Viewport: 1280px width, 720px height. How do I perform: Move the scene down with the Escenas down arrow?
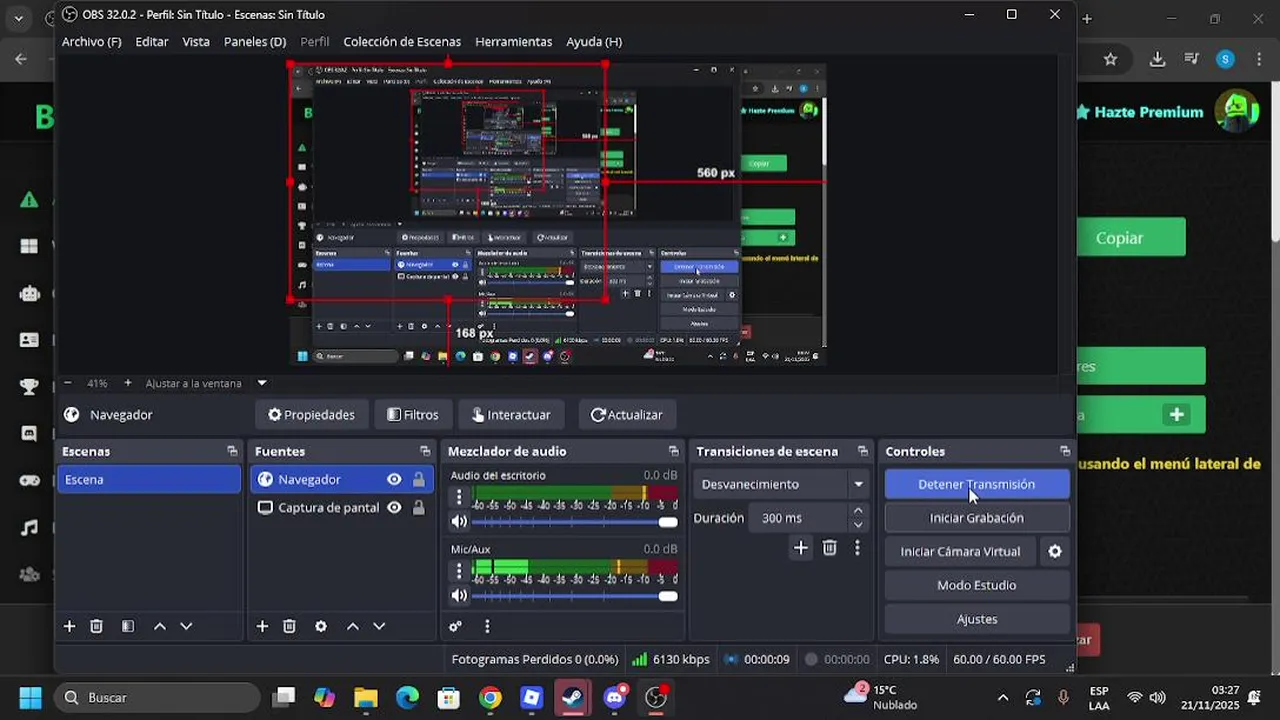coord(186,626)
